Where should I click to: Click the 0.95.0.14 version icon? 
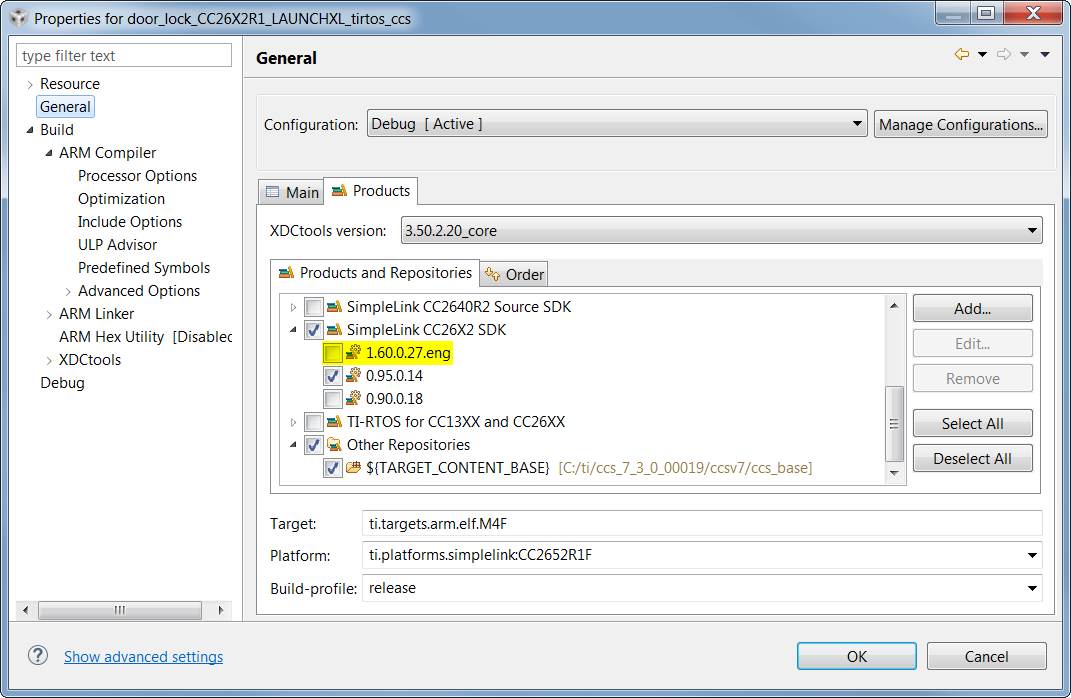[x=353, y=376]
